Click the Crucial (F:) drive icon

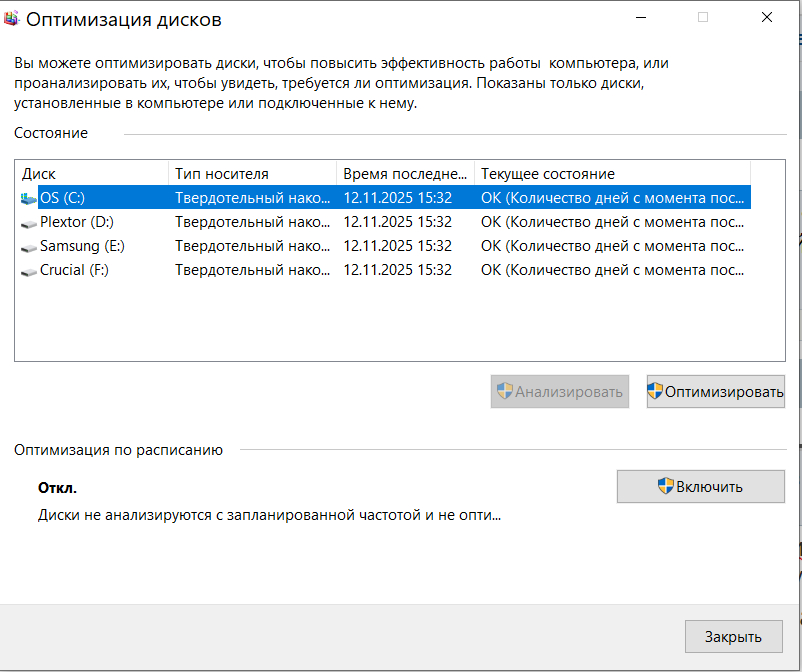(x=29, y=271)
